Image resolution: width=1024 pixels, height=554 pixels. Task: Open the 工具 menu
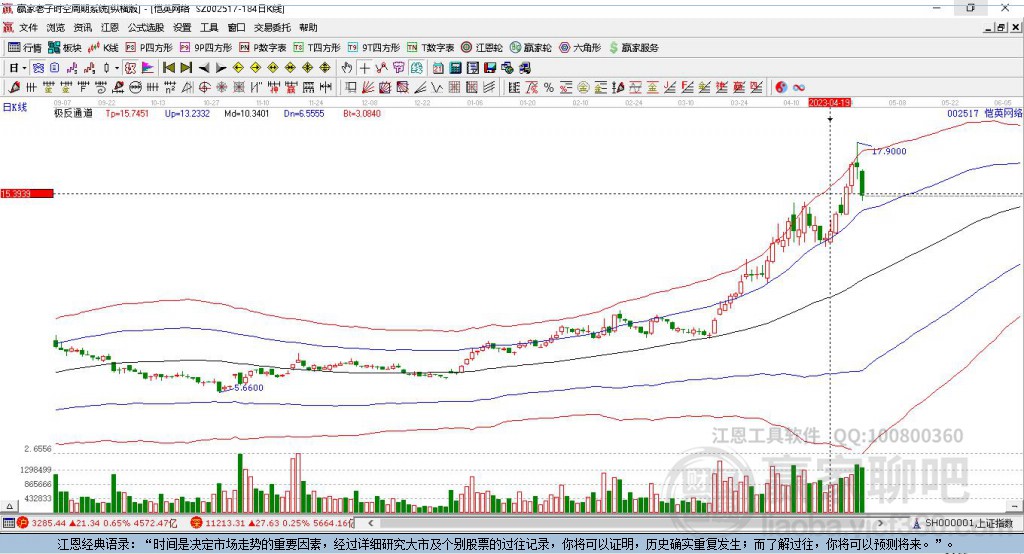click(x=209, y=27)
